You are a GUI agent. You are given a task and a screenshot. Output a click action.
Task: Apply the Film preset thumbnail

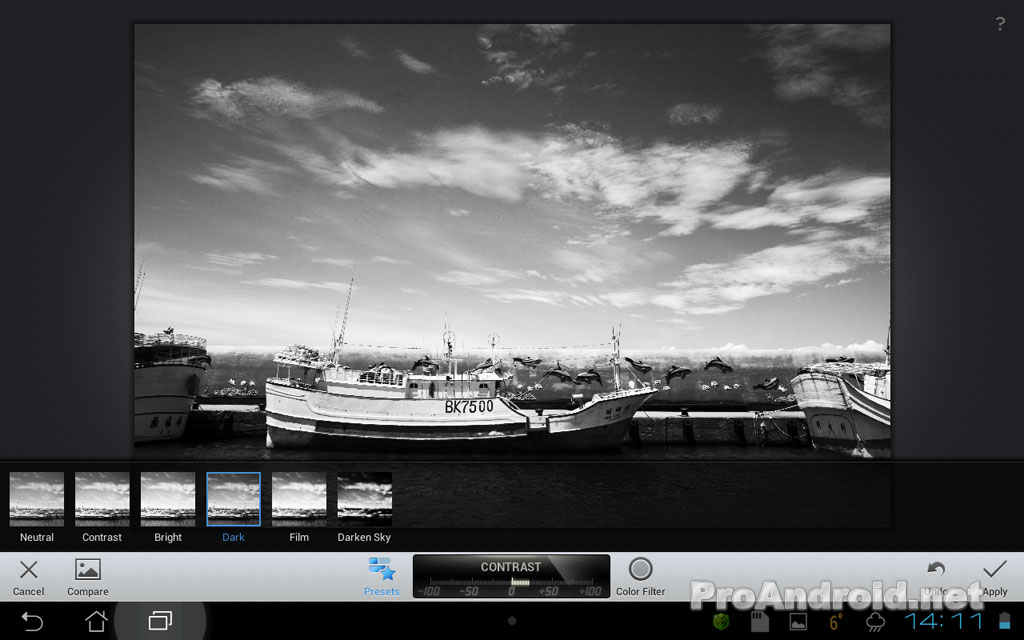[299, 499]
